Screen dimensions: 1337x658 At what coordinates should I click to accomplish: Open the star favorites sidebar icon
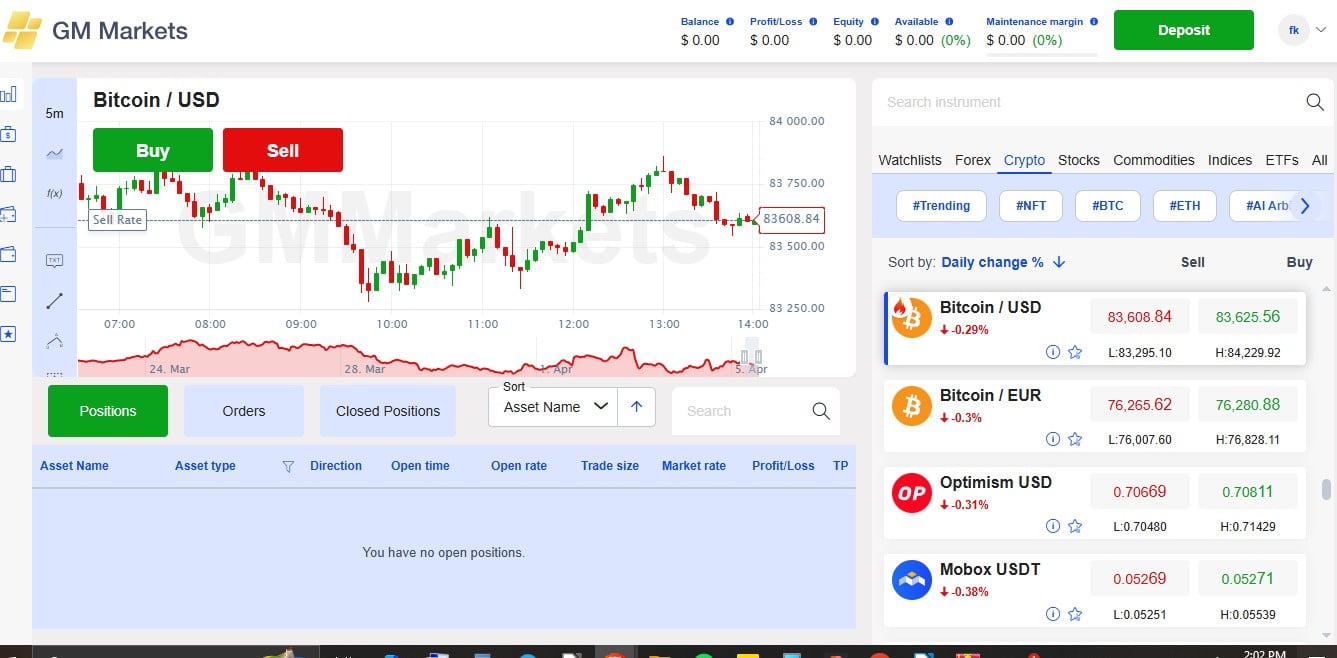pos(8,334)
